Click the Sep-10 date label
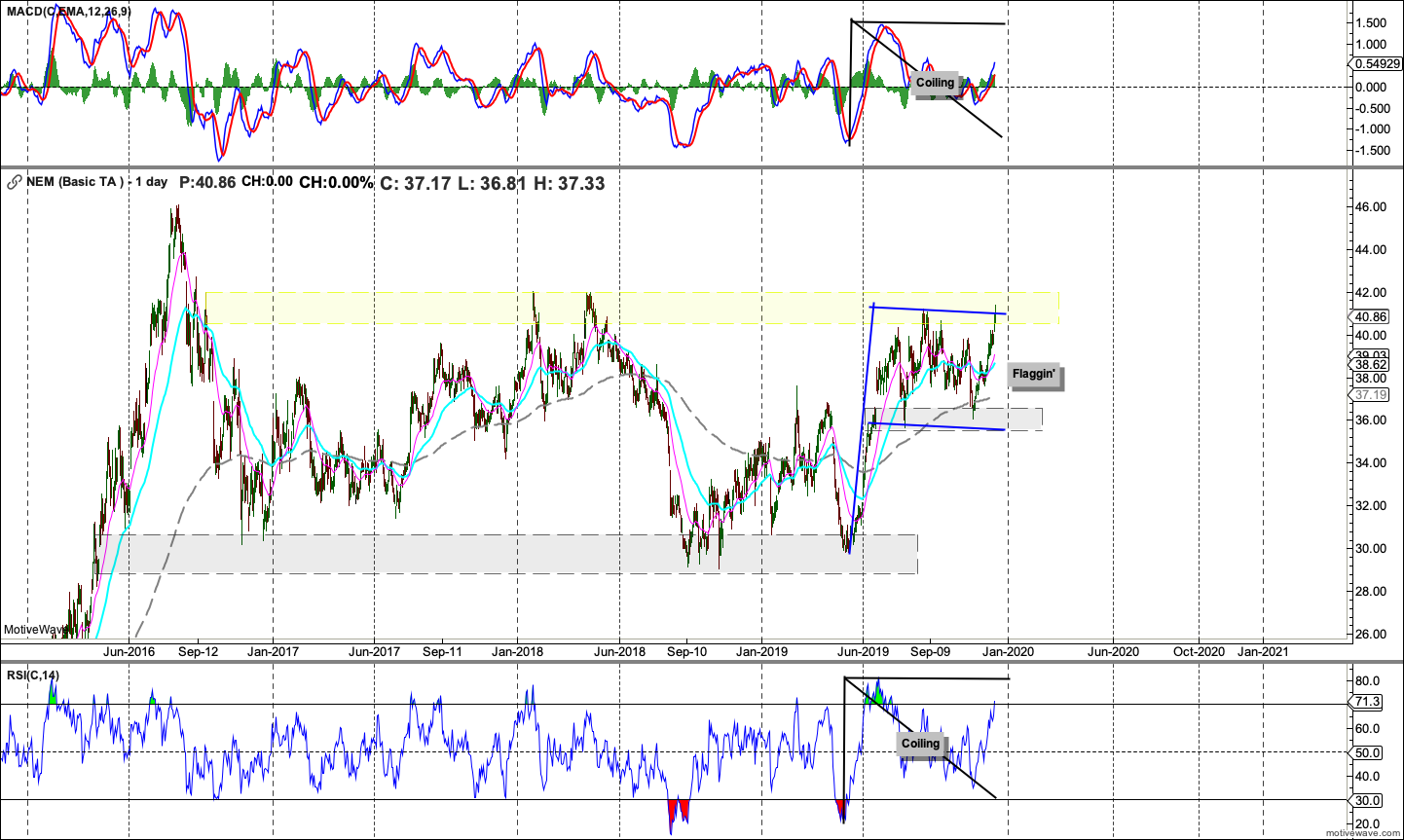The image size is (1404, 840). click(687, 652)
